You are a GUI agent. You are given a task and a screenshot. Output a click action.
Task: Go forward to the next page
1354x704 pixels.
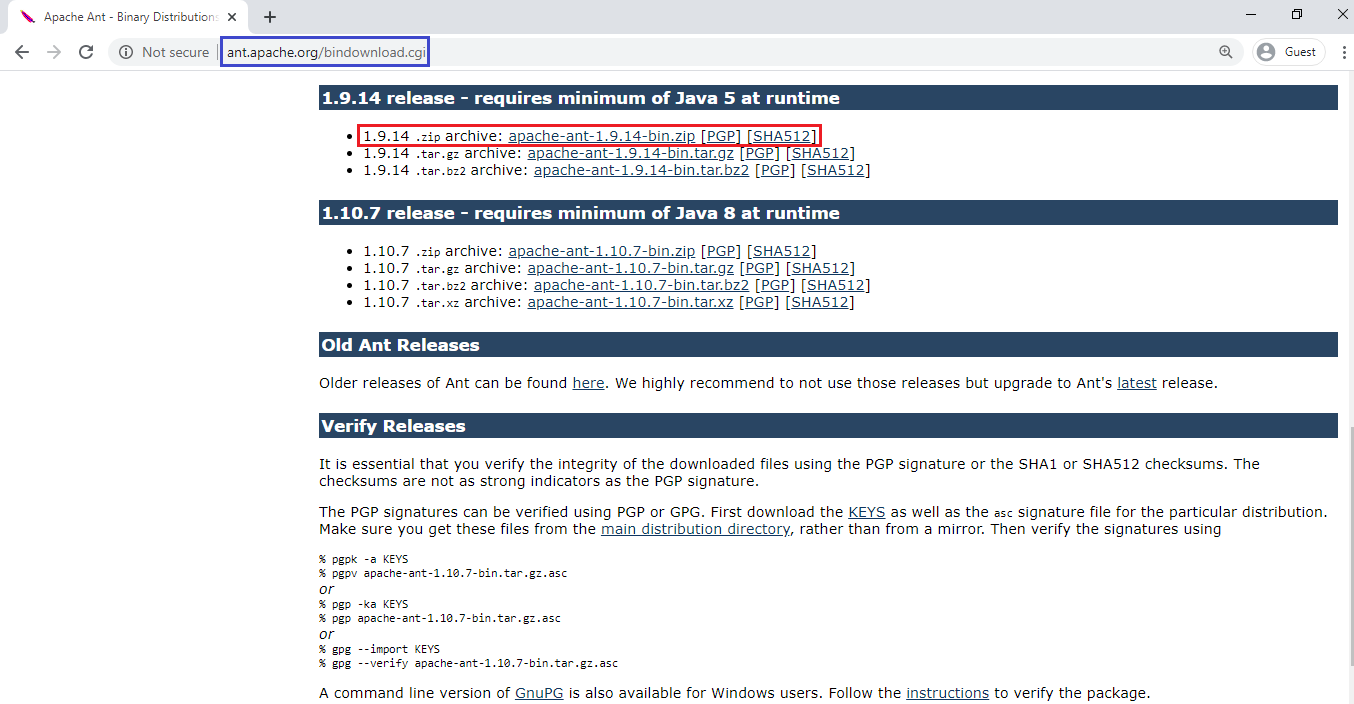(x=54, y=52)
